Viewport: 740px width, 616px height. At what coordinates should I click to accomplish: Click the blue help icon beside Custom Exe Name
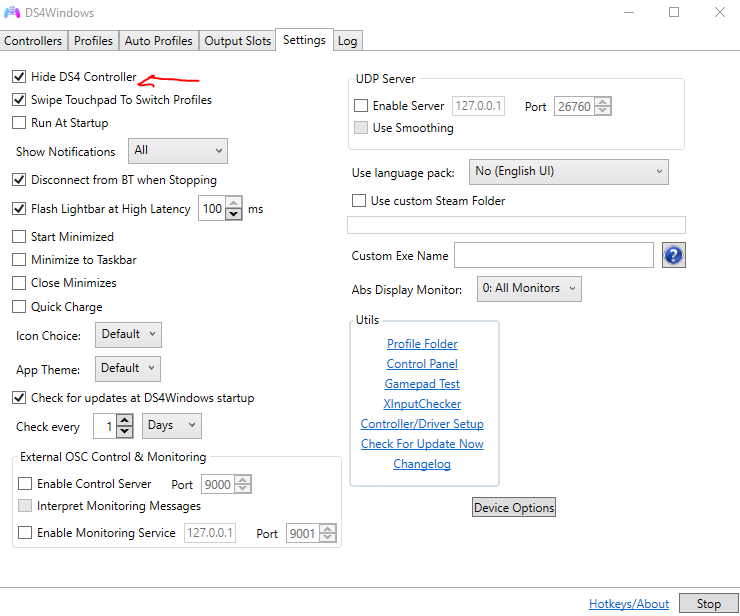coord(674,256)
